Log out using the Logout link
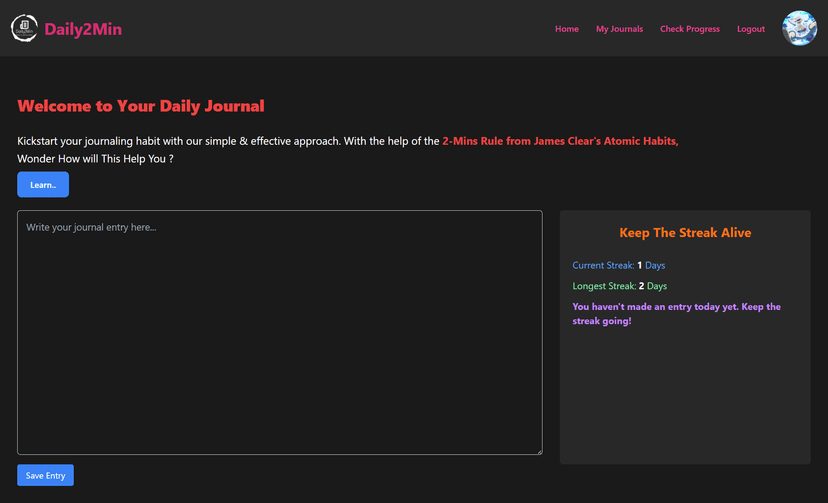This screenshot has height=503, width=828. [750, 29]
